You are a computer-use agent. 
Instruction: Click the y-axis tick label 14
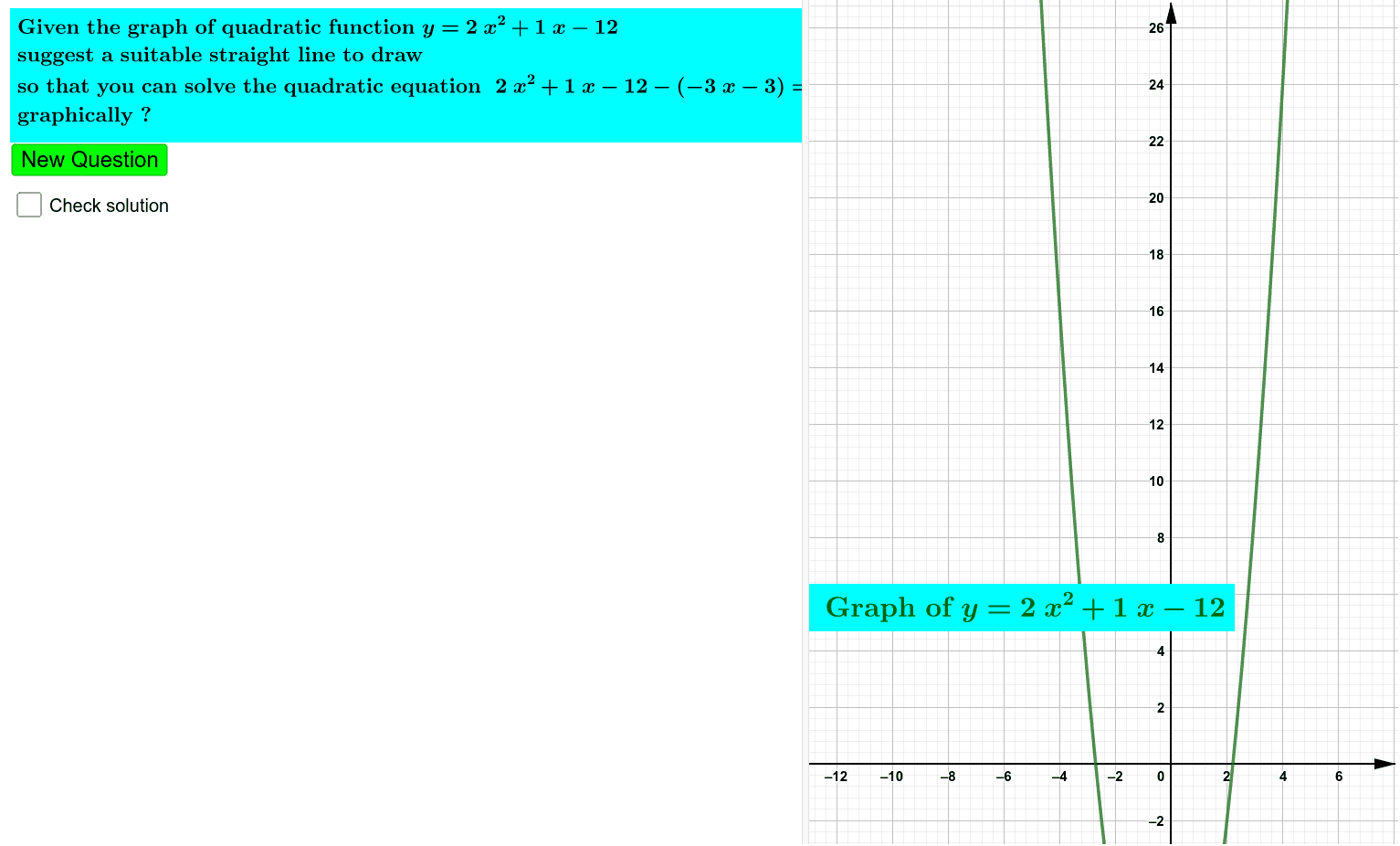[x=1156, y=368]
